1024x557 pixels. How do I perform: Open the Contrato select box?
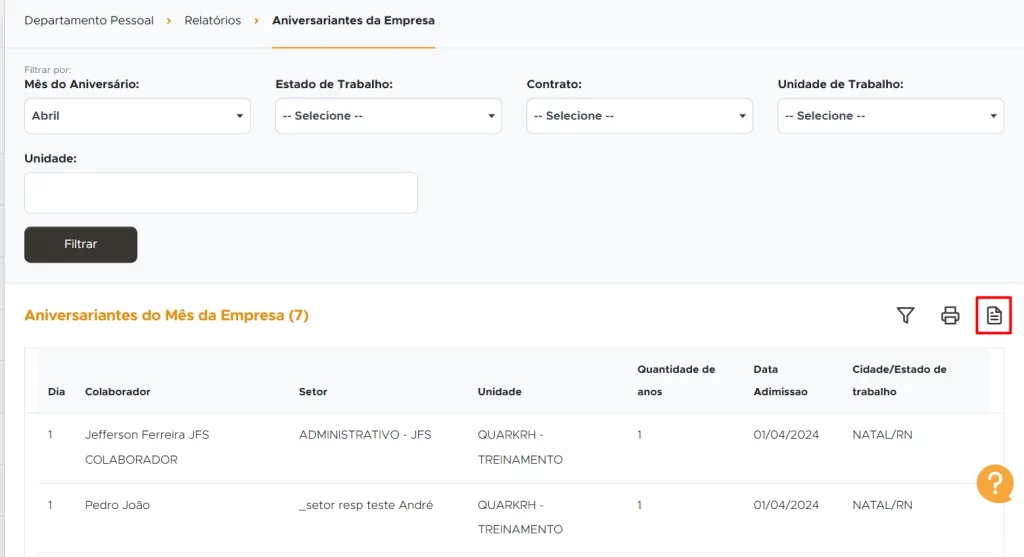tap(639, 116)
